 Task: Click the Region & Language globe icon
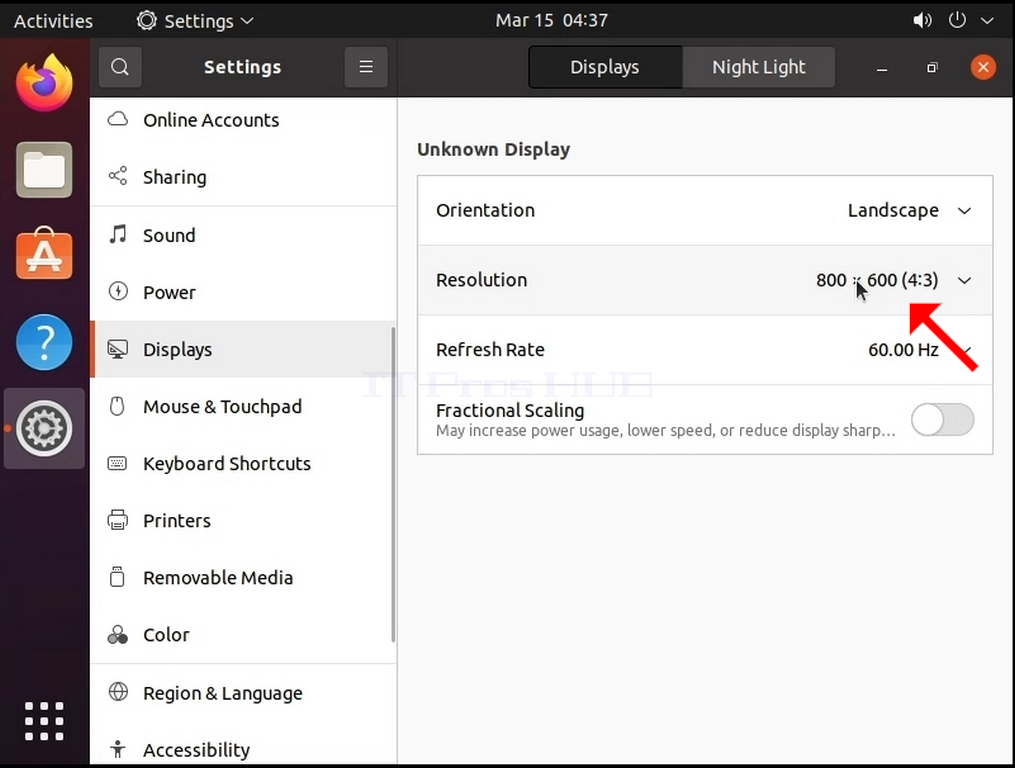(x=118, y=692)
